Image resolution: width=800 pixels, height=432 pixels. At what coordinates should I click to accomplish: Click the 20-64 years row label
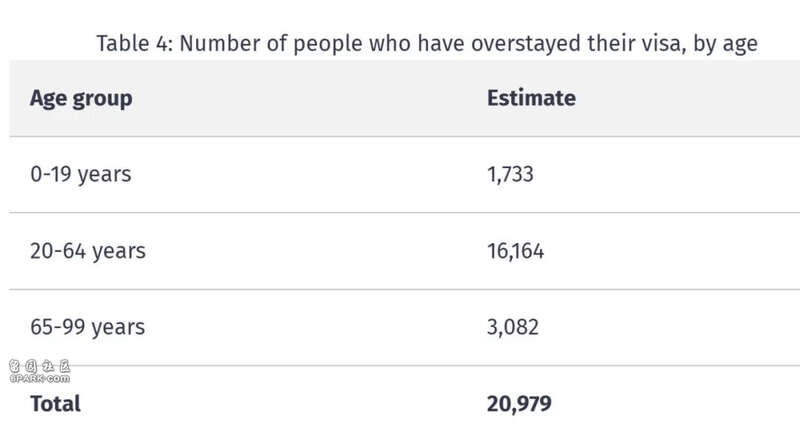(88, 251)
